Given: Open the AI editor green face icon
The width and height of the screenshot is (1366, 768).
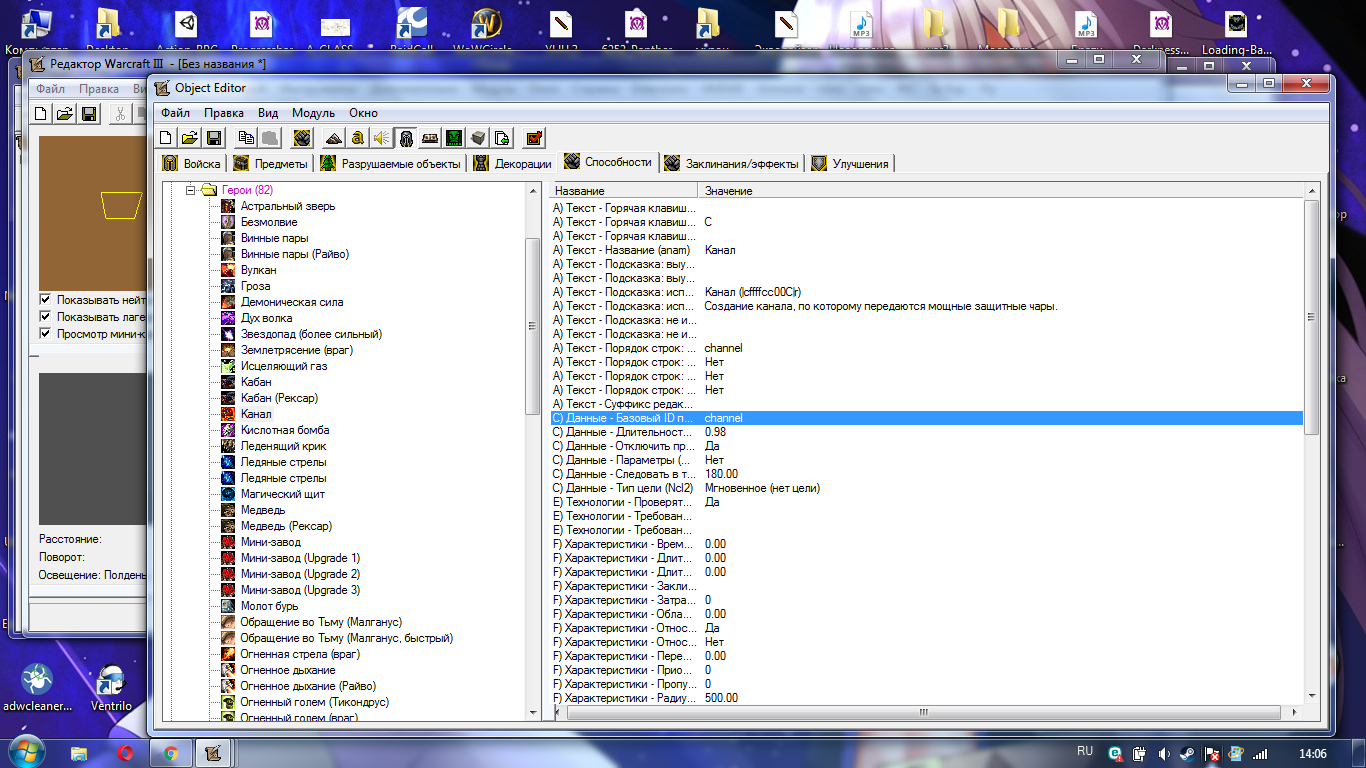Looking at the screenshot, I should (x=454, y=138).
